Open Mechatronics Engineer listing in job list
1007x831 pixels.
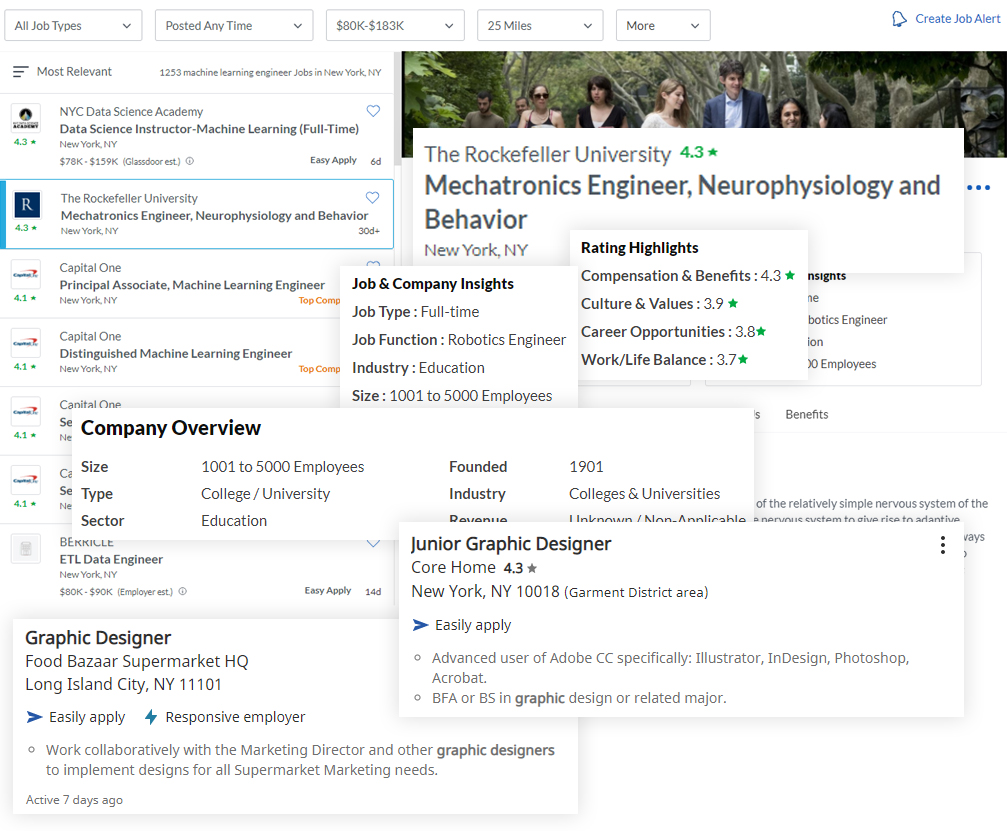[x=215, y=215]
